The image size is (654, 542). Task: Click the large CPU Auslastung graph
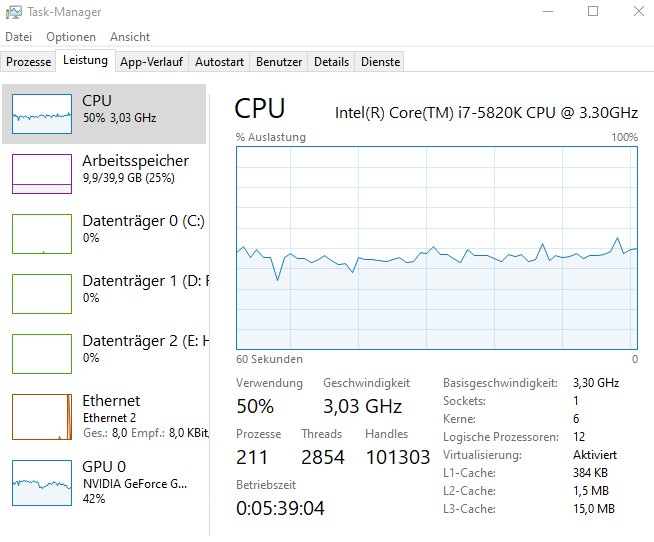click(437, 248)
